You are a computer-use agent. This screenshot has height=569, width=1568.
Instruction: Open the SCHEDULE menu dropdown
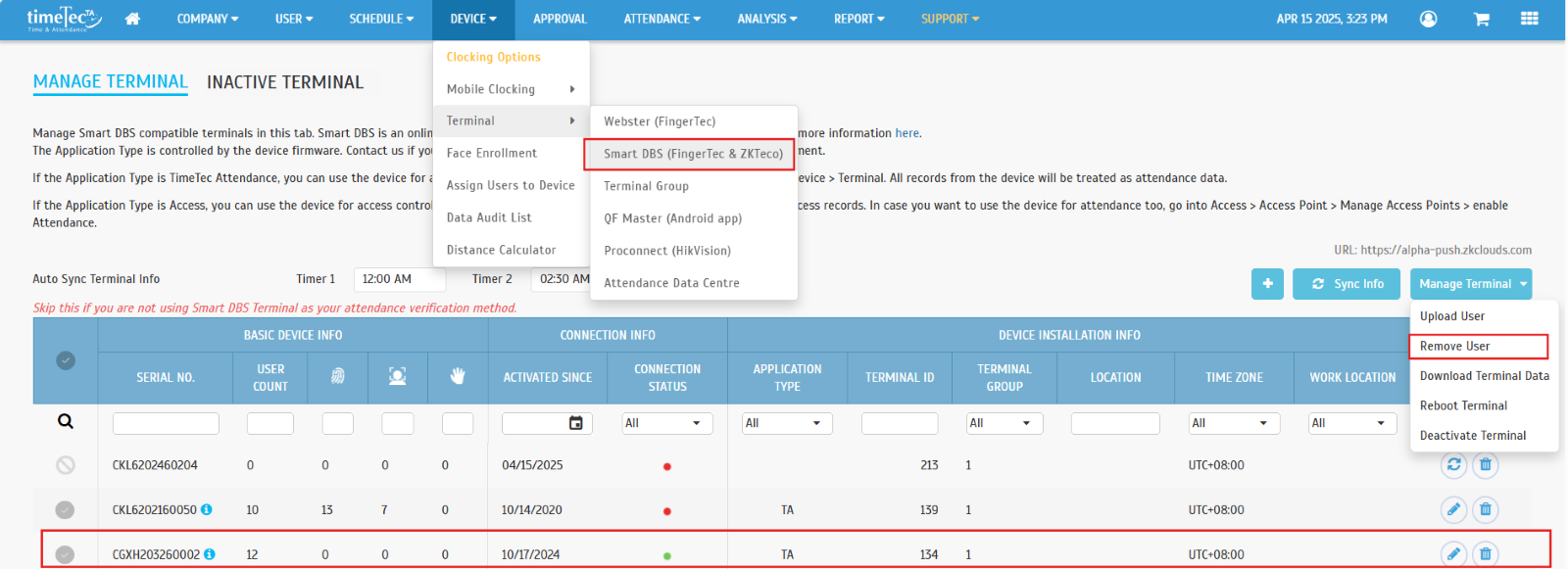click(x=381, y=19)
